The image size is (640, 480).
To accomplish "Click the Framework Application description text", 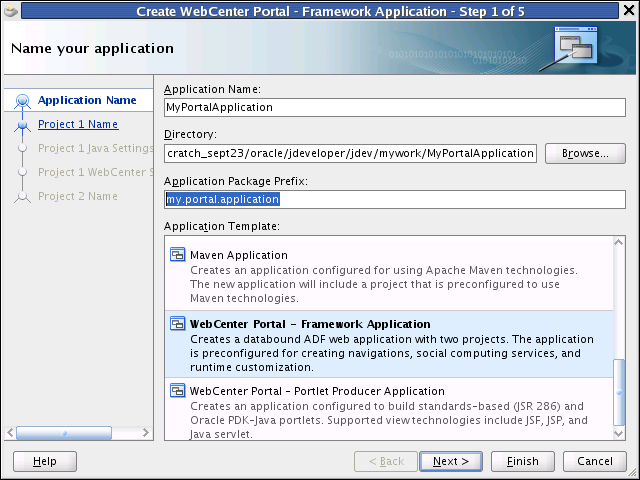I will pos(392,353).
